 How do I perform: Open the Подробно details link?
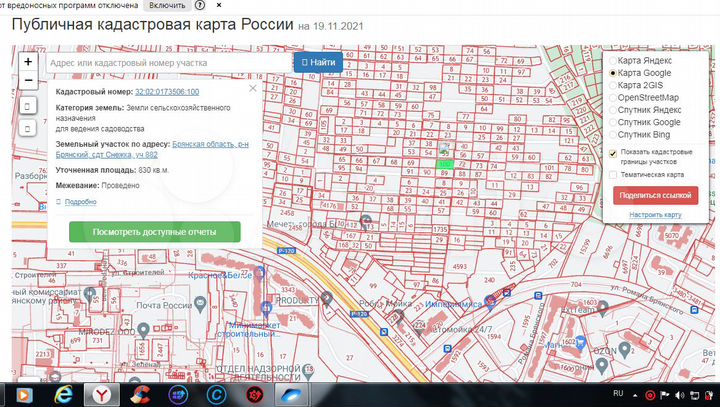(x=80, y=202)
